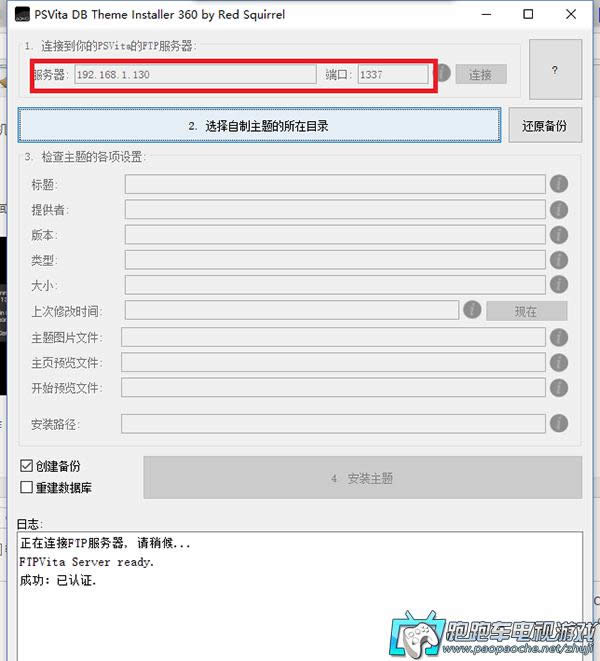Toggle the 创建备份 checkbox
The width and height of the screenshot is (600, 661).
[28, 466]
